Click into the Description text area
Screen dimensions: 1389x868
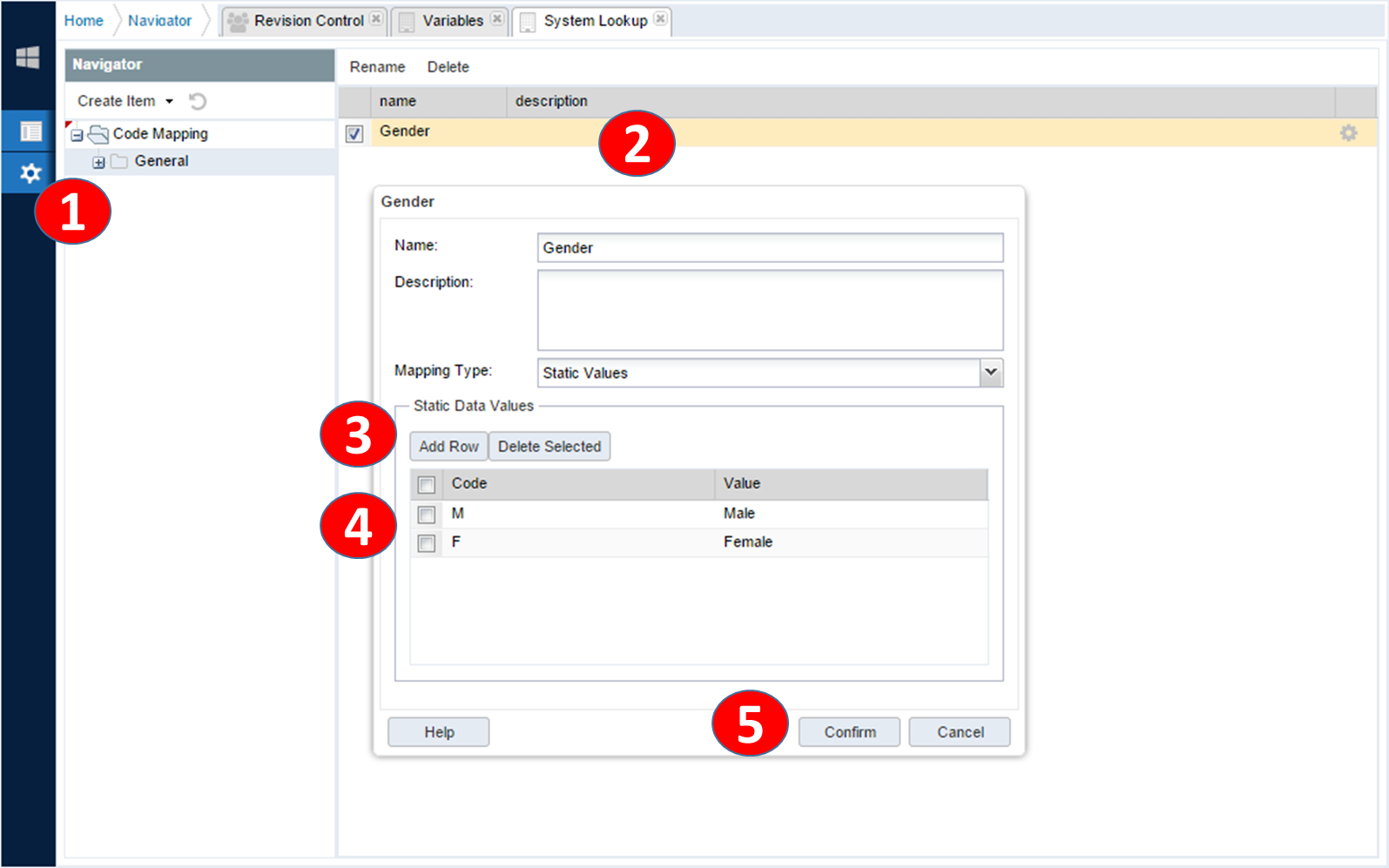(x=770, y=310)
